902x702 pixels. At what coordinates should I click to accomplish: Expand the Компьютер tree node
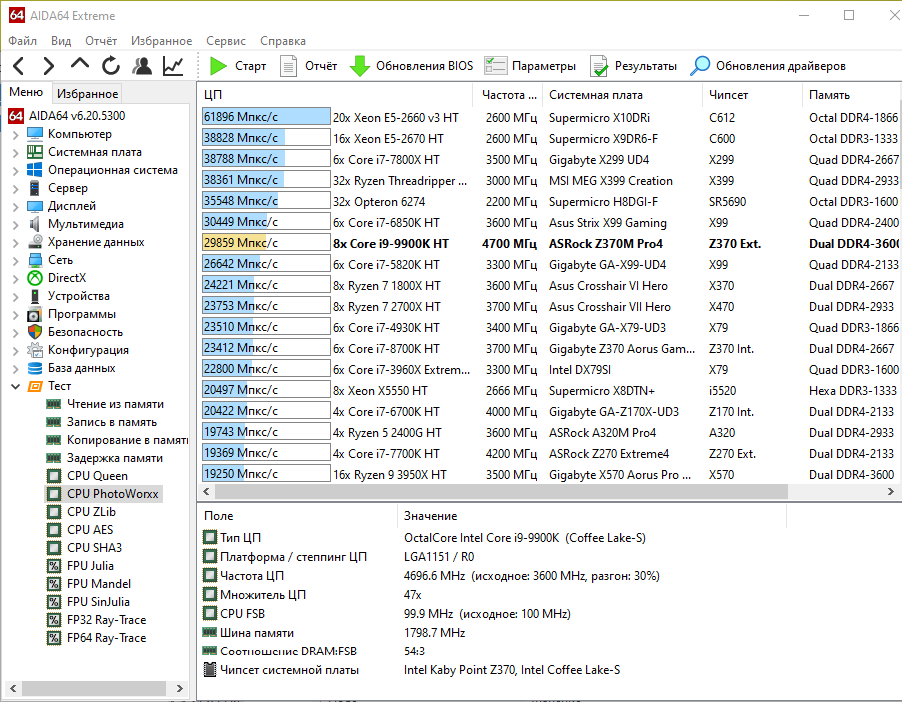tap(15, 134)
